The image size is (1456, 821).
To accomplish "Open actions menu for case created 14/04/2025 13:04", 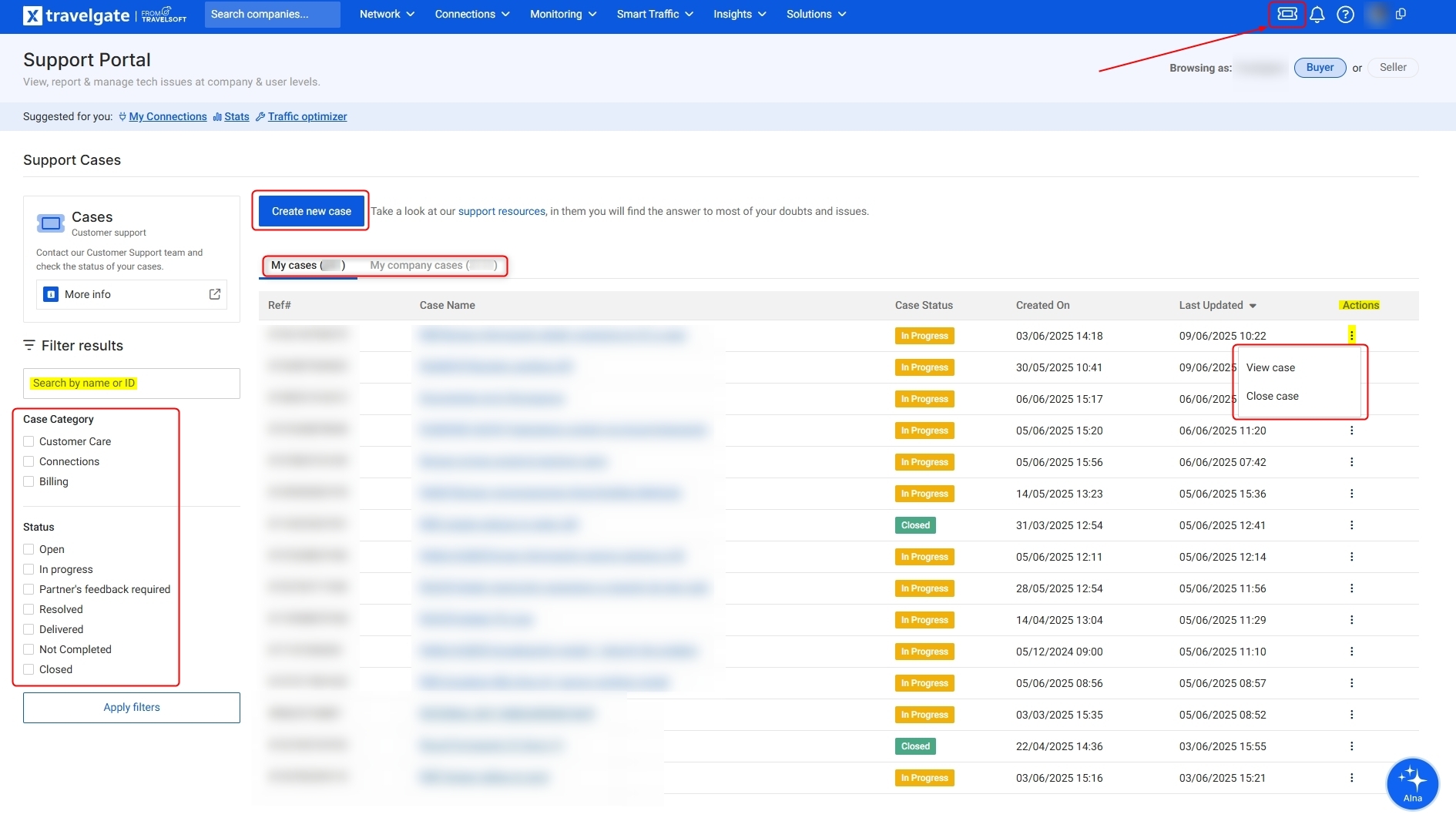I will coord(1351,620).
